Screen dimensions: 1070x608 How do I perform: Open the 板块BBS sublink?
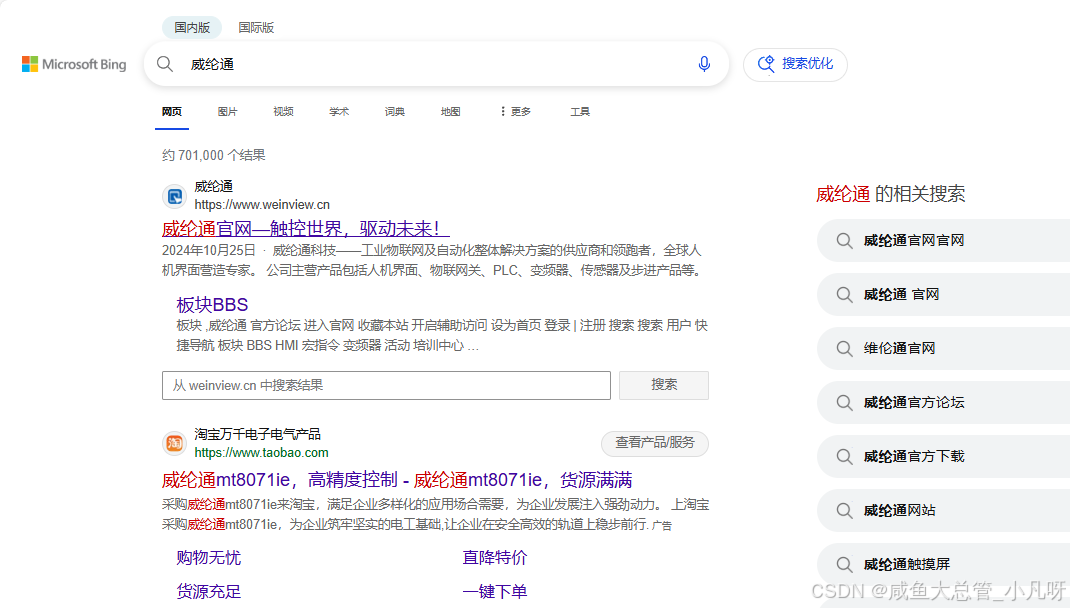[x=212, y=304]
